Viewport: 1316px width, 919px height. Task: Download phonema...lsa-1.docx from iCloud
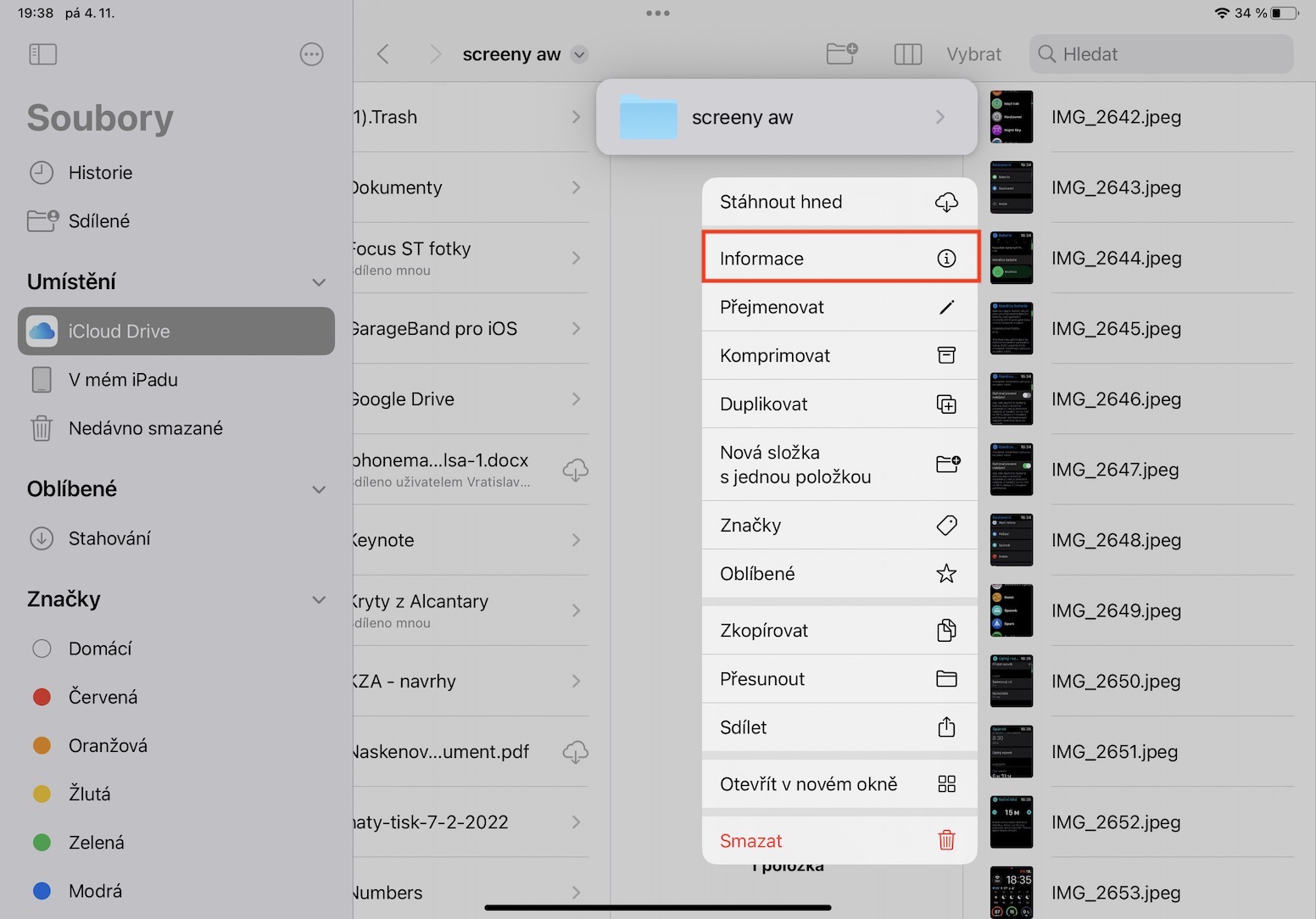pyautogui.click(x=575, y=470)
